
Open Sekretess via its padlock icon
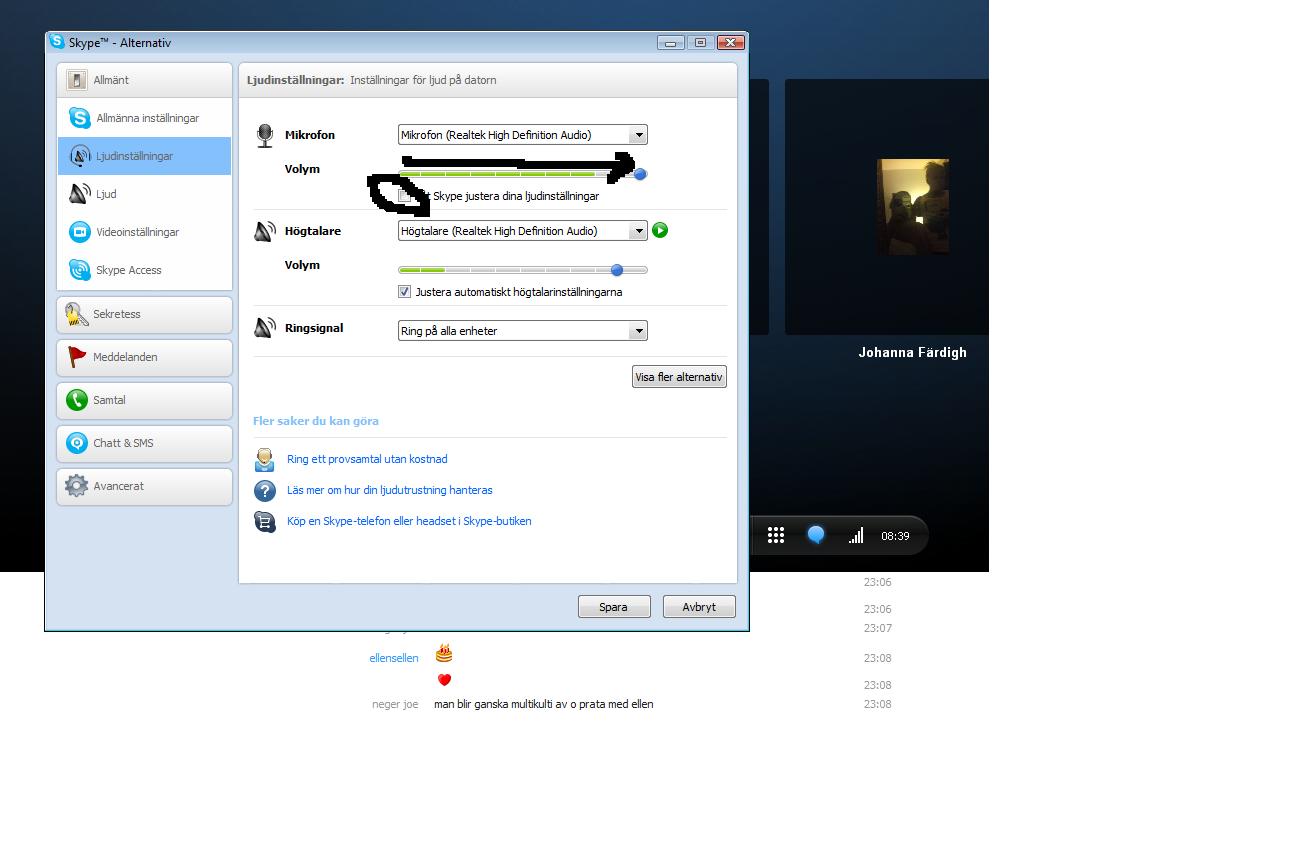77,314
